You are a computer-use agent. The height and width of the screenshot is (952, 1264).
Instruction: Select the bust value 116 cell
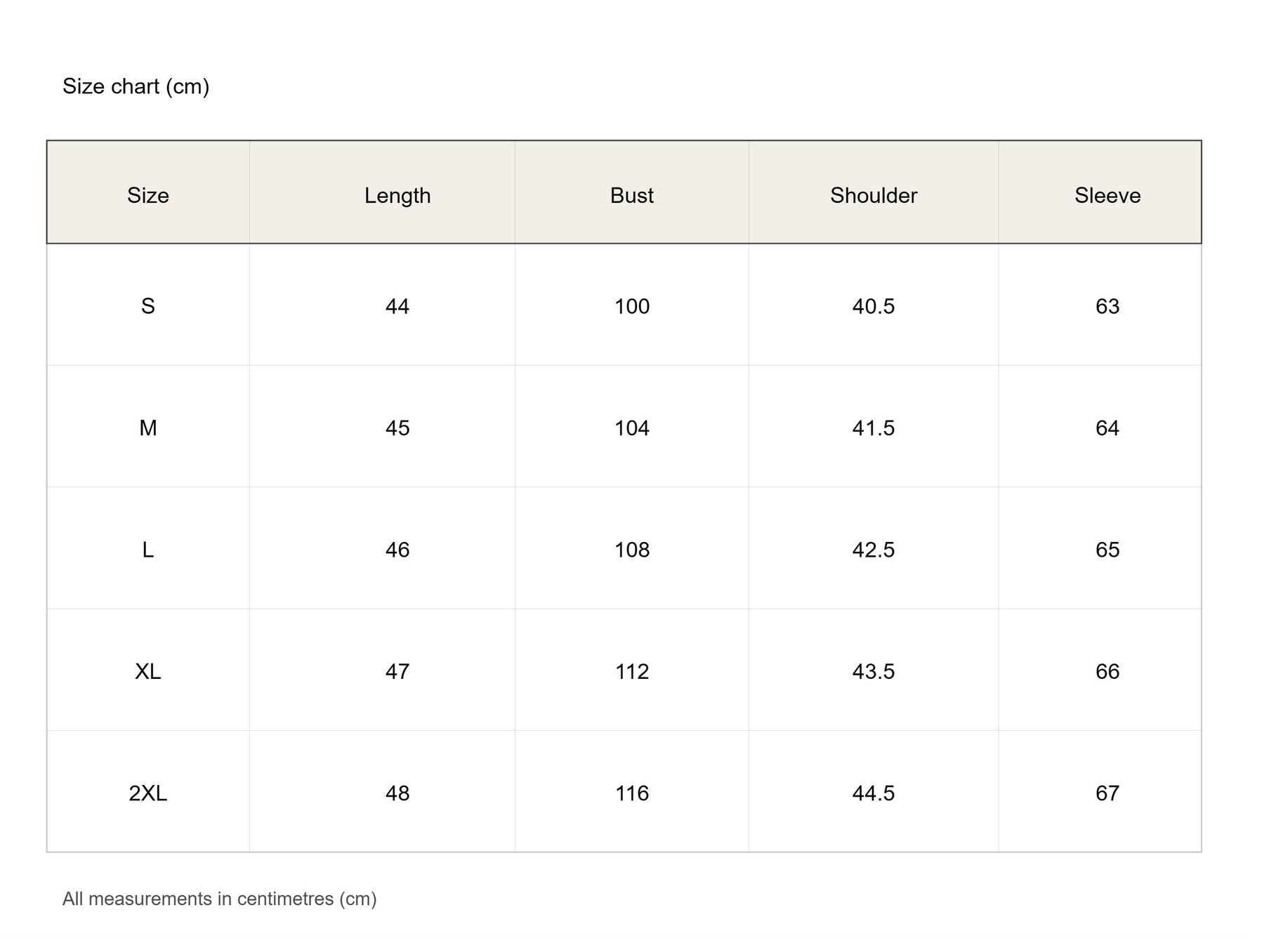(x=632, y=791)
